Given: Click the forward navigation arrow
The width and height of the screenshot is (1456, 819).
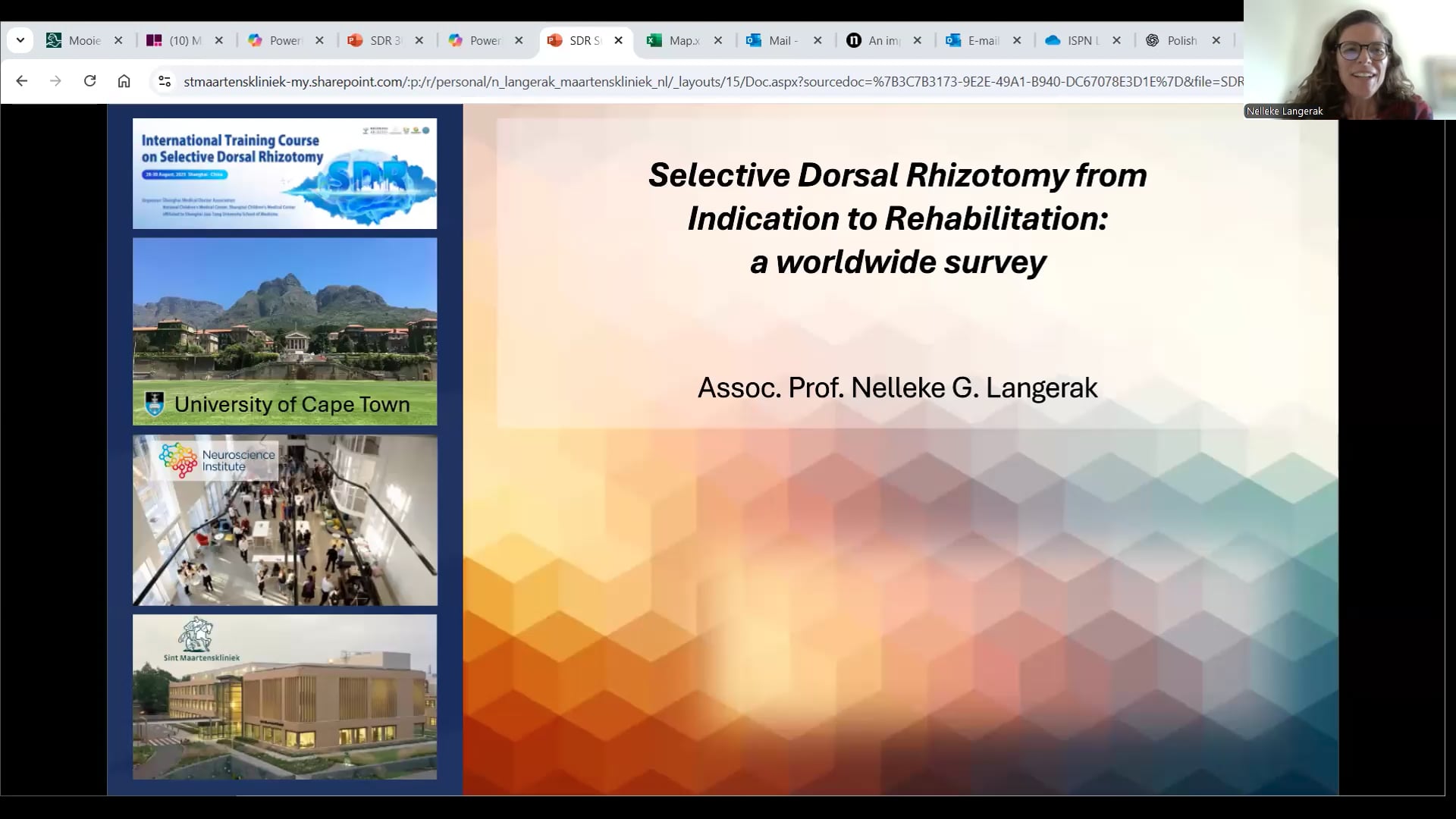Looking at the screenshot, I should 55,80.
